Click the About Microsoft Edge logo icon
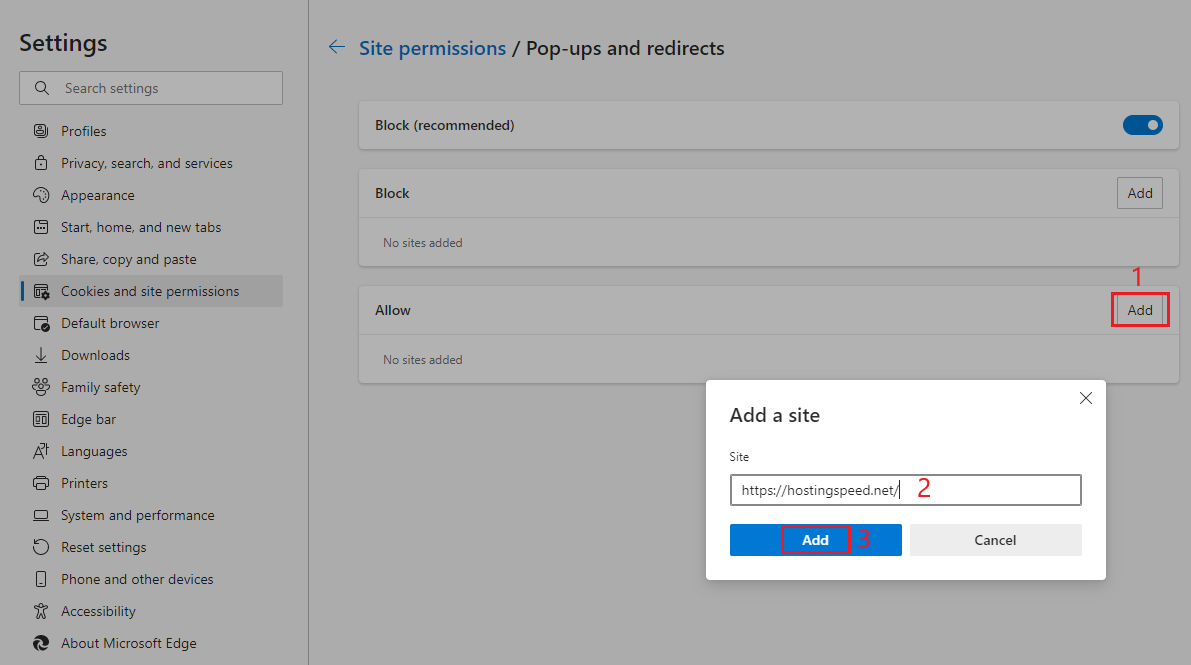 tap(41, 643)
